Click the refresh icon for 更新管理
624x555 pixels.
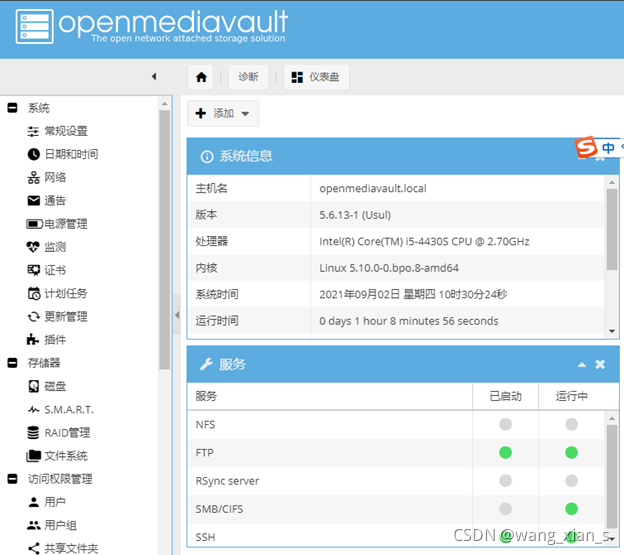pyautogui.click(x=34, y=317)
